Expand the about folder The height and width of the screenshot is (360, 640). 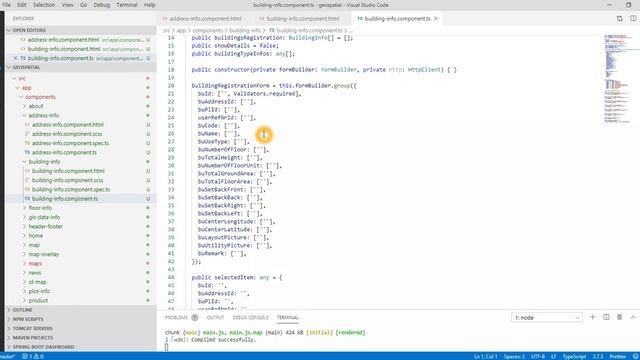pos(24,106)
